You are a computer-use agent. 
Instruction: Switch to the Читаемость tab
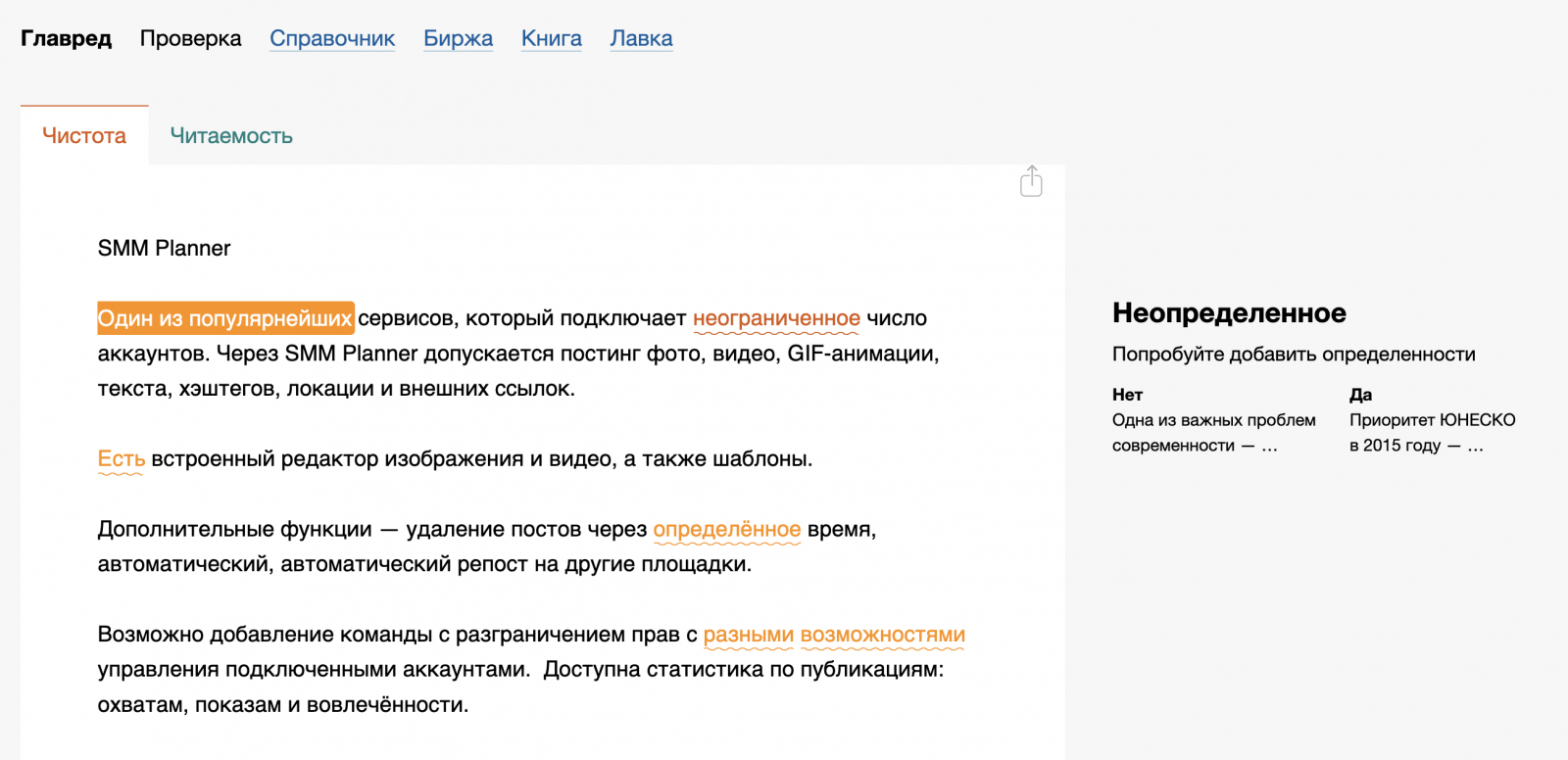231,135
